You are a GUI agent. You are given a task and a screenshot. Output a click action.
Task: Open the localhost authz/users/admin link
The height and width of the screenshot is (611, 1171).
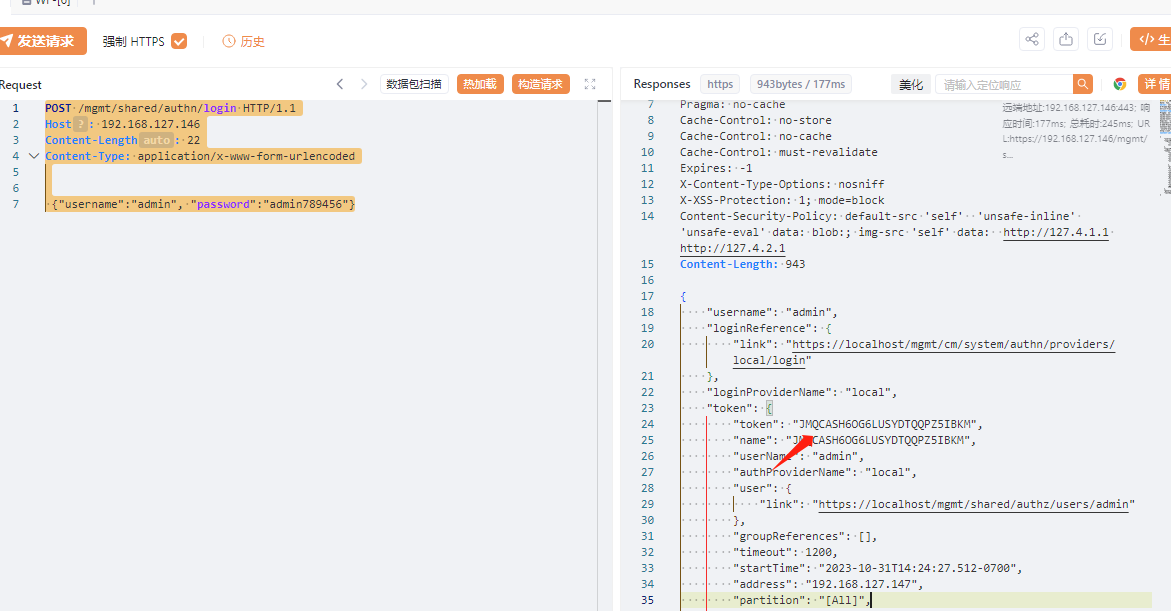click(976, 504)
